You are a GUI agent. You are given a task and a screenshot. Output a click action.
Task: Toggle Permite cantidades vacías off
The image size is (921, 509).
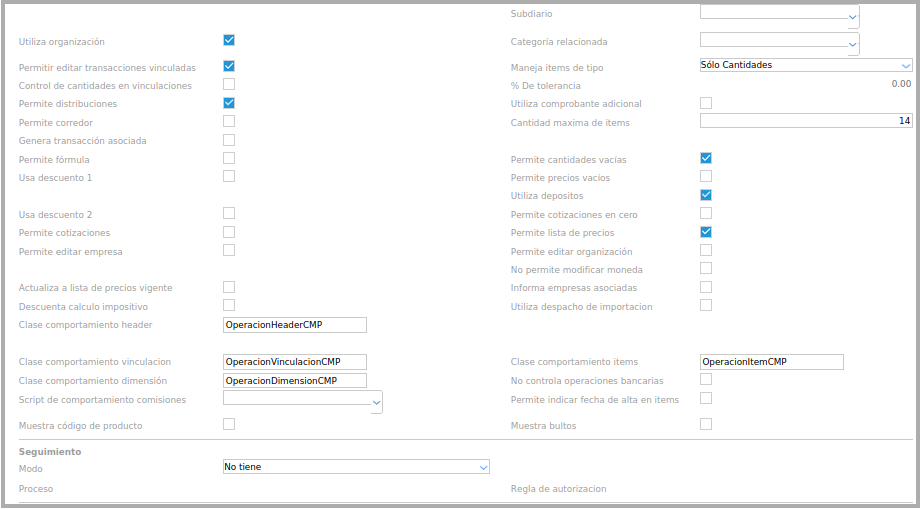706,158
